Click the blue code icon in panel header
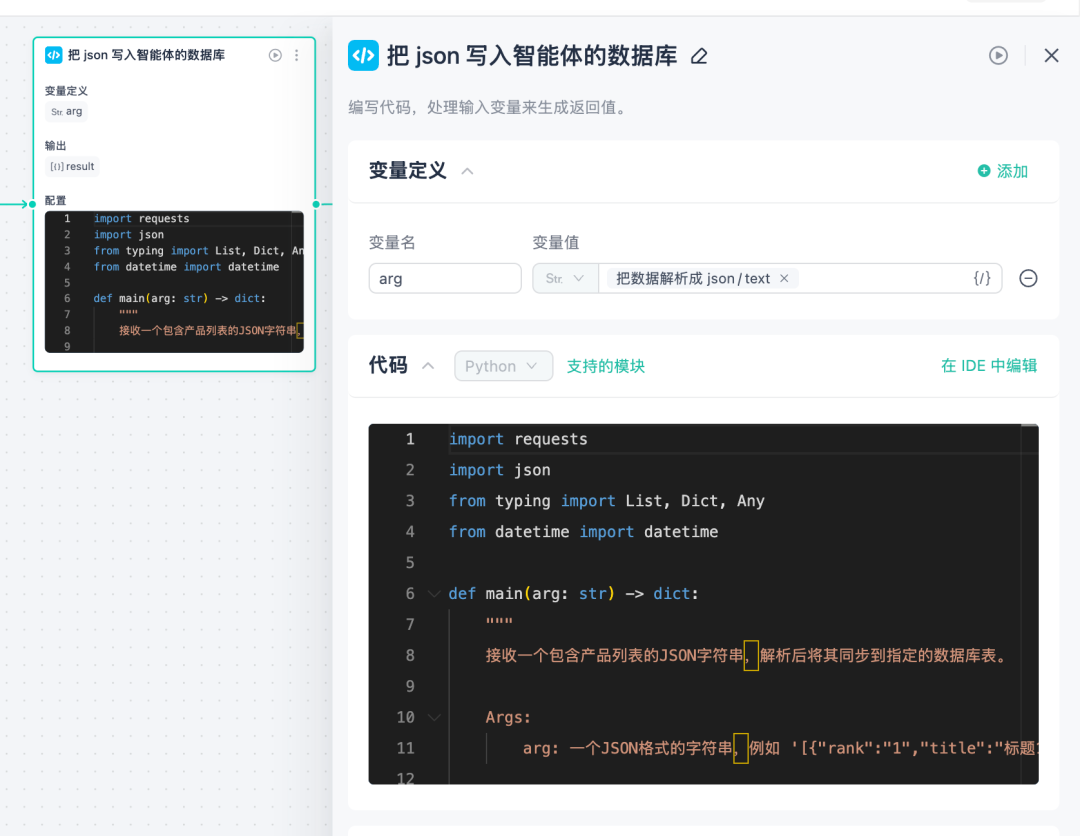Screen dimensions: 1080x836 coord(363,56)
